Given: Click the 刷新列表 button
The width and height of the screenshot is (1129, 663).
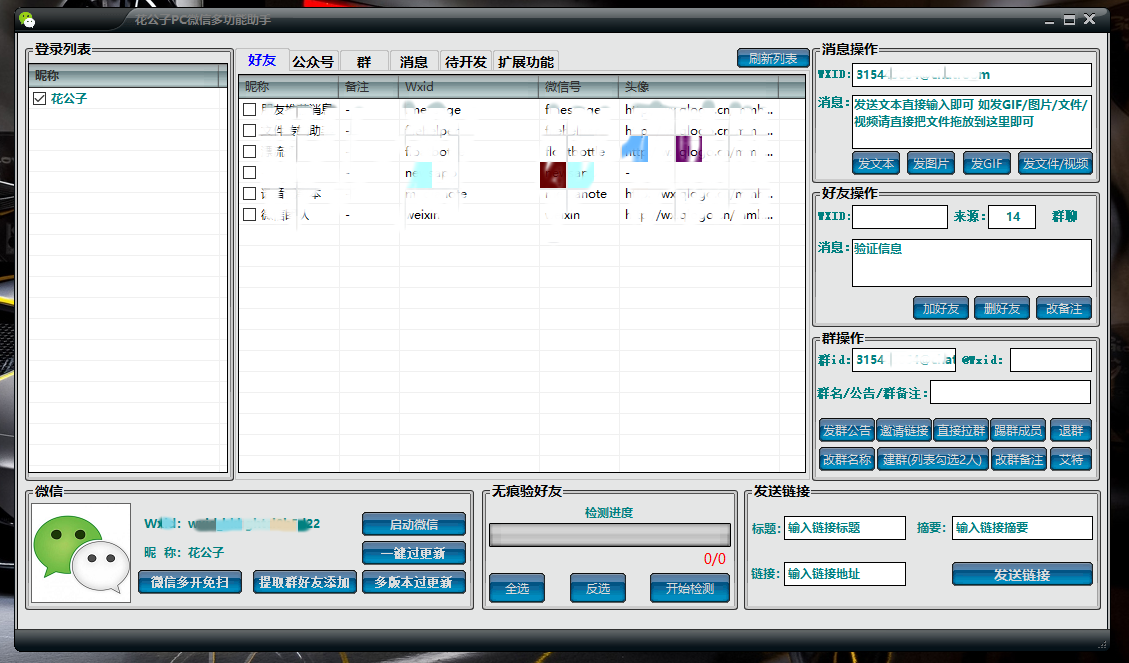Looking at the screenshot, I should (773, 58).
